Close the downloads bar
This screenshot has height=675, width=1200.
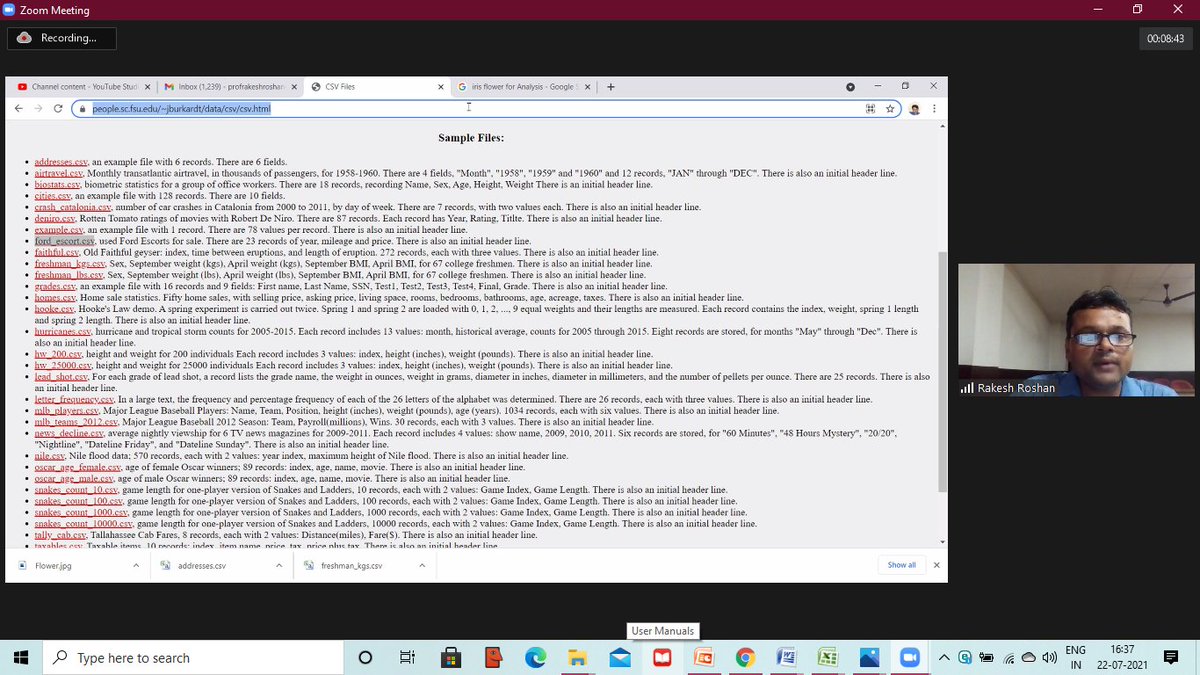[936, 565]
